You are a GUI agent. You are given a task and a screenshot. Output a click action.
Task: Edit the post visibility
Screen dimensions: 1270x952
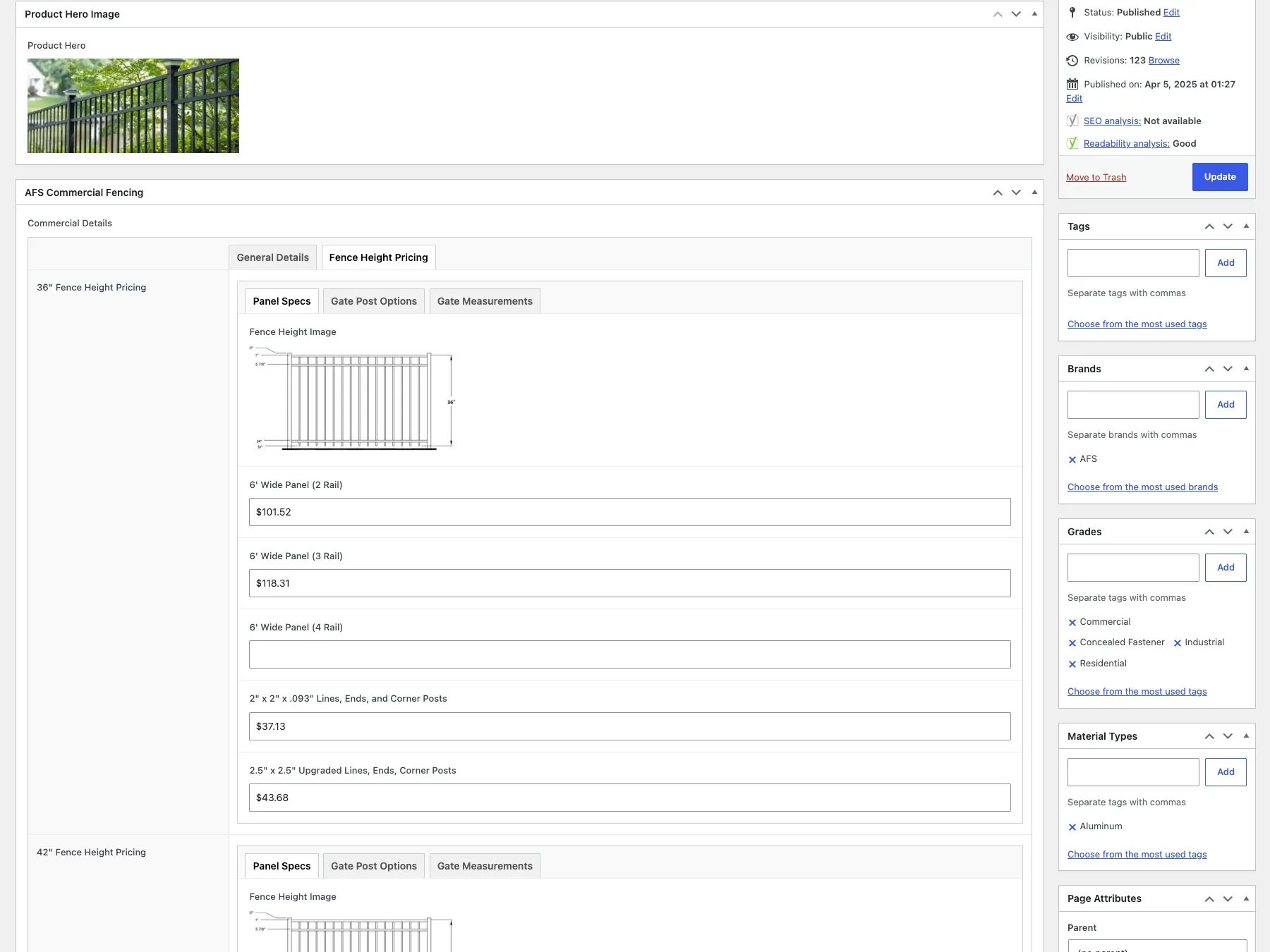1163,37
